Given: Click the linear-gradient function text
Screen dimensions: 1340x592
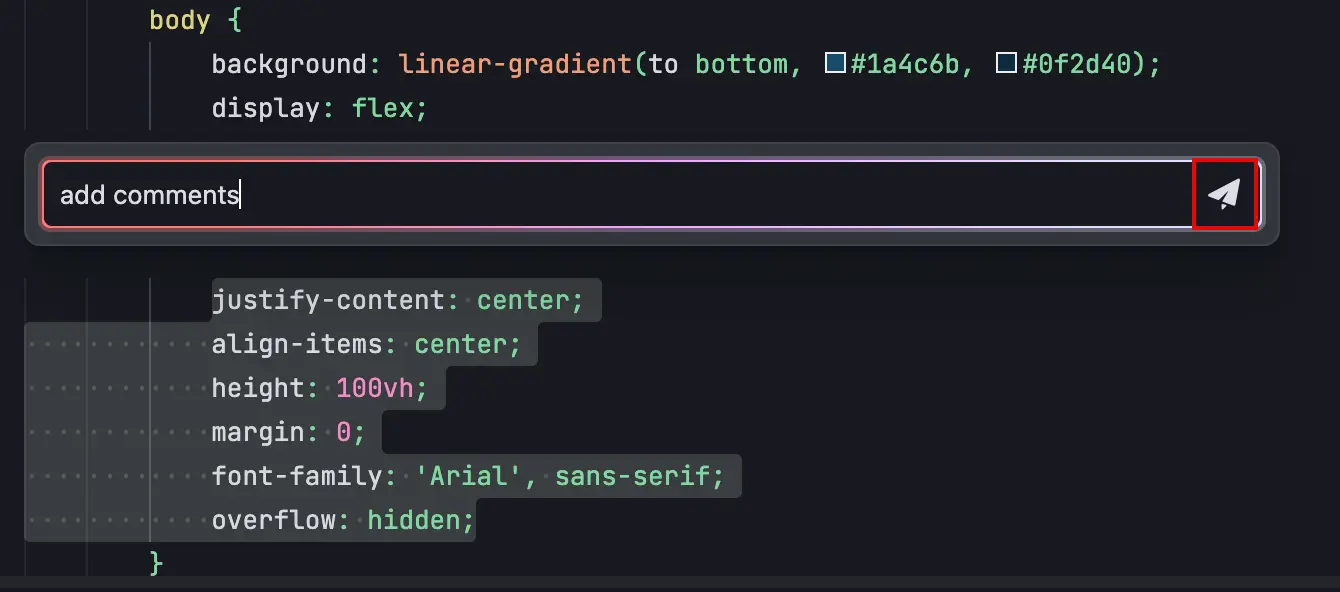Looking at the screenshot, I should [x=515, y=64].
